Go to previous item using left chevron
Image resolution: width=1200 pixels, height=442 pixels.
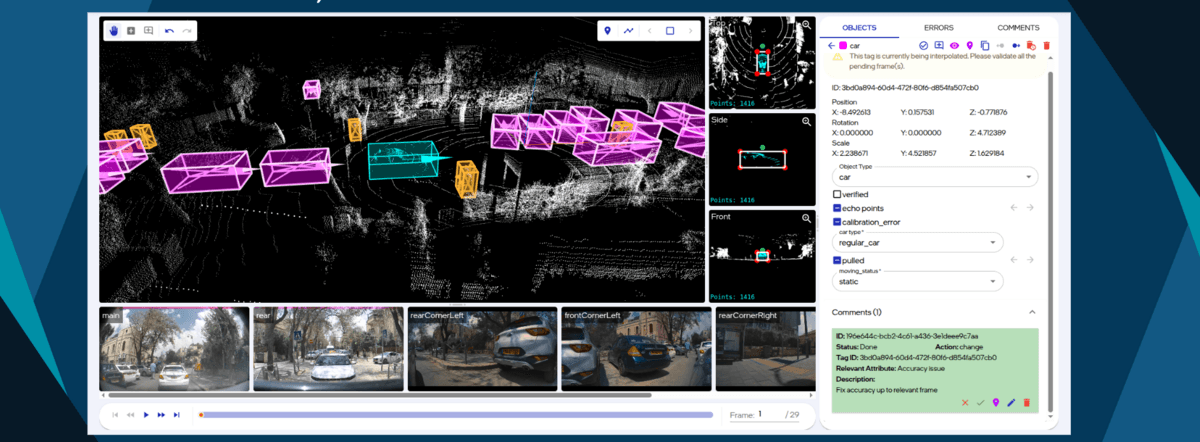[650, 31]
